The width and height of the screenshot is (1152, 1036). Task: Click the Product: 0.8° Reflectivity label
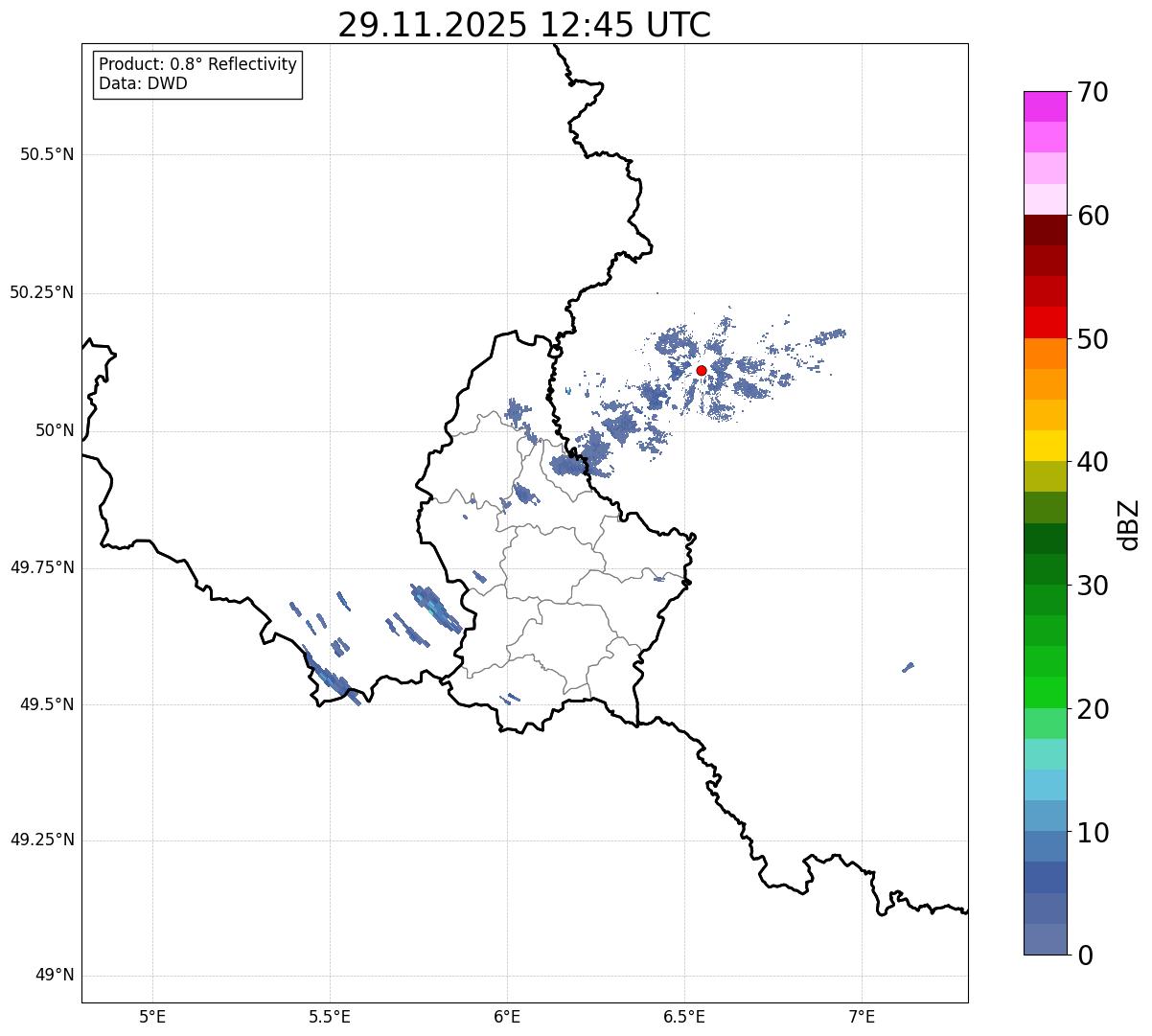click(198, 64)
